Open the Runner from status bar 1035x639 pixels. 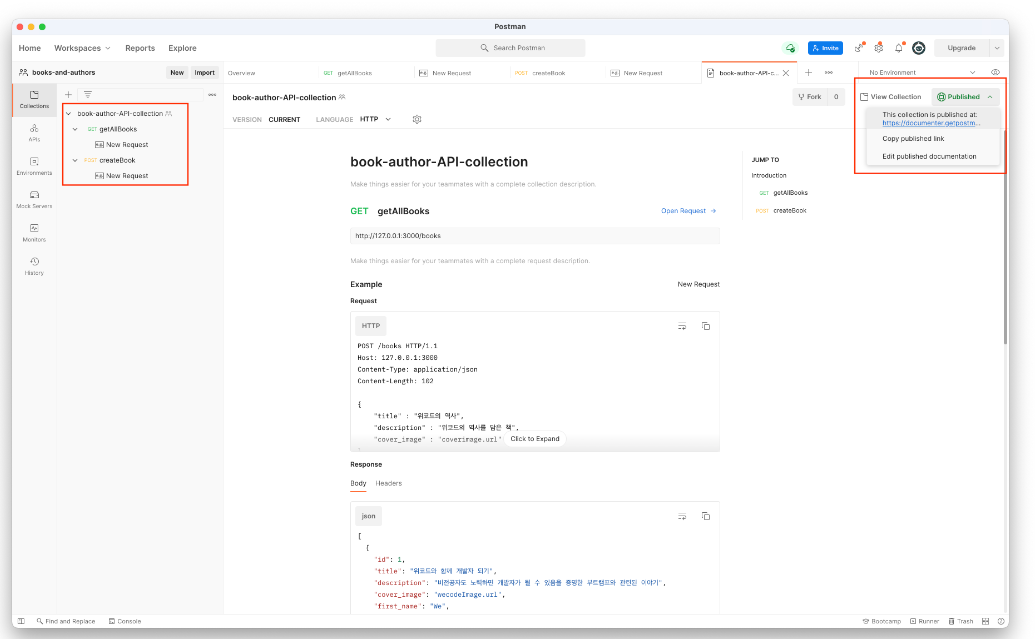tap(924, 621)
